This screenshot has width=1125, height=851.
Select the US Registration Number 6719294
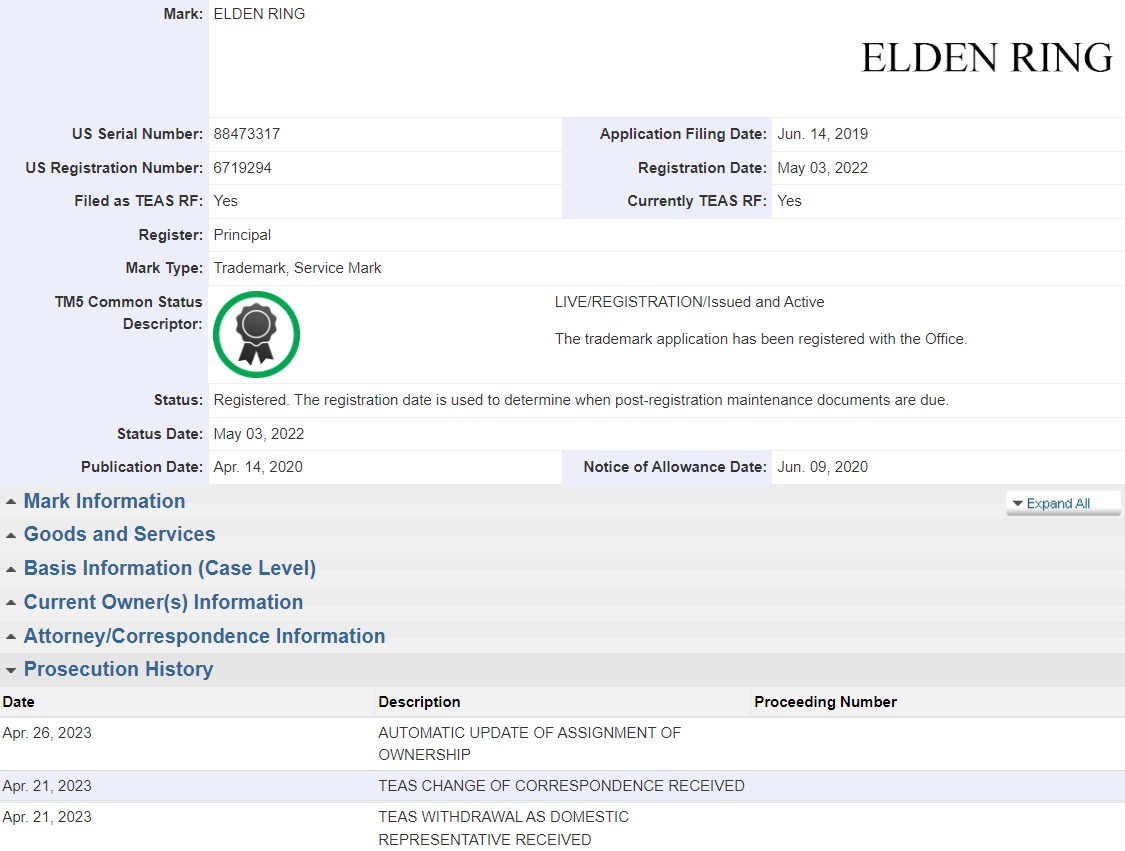pos(243,168)
